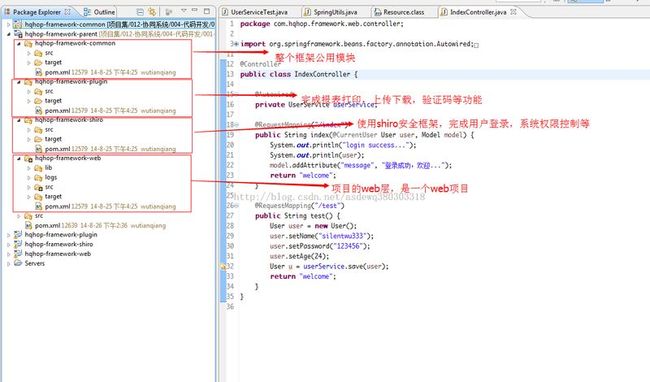The width and height of the screenshot is (650, 382).
Task: Click text 'public class IndexController {'
Action: (x=298, y=74)
